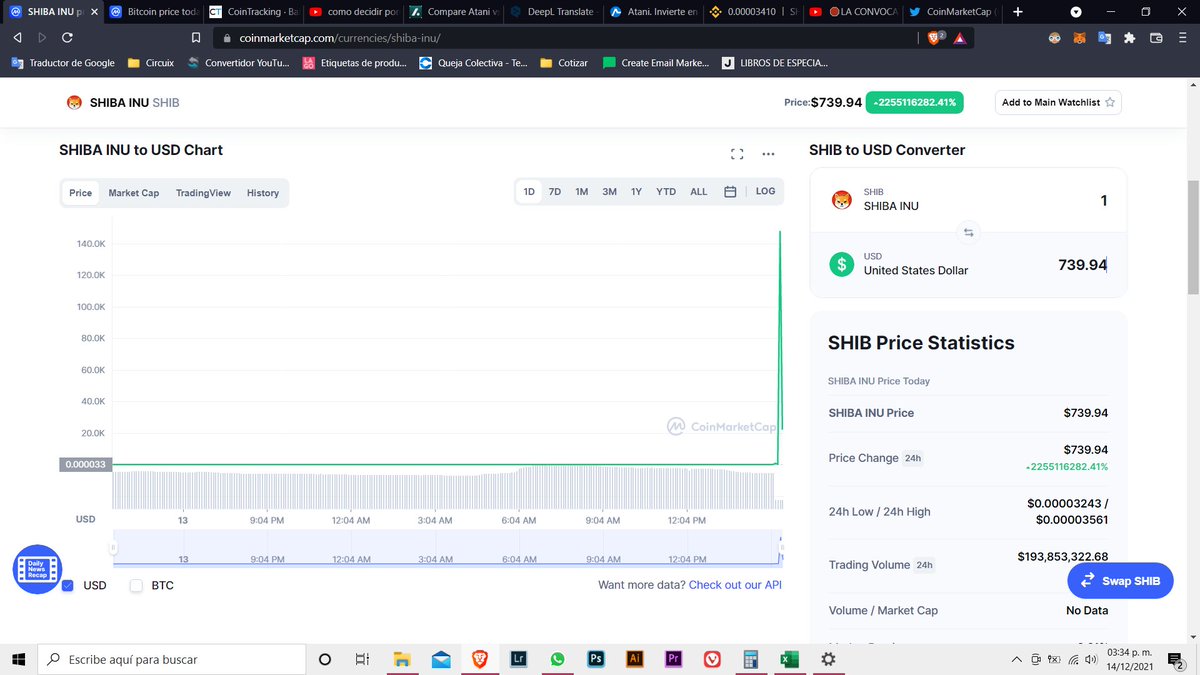Set chart range to 1Y
The width and height of the screenshot is (1200, 675).
pos(636,191)
